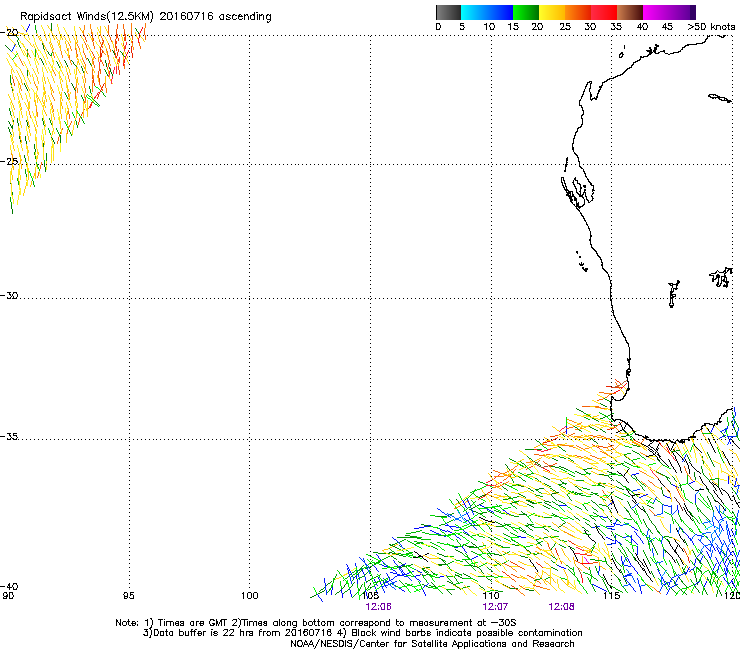
Task: Click the 12:06 pass time label
Action: (x=378, y=607)
